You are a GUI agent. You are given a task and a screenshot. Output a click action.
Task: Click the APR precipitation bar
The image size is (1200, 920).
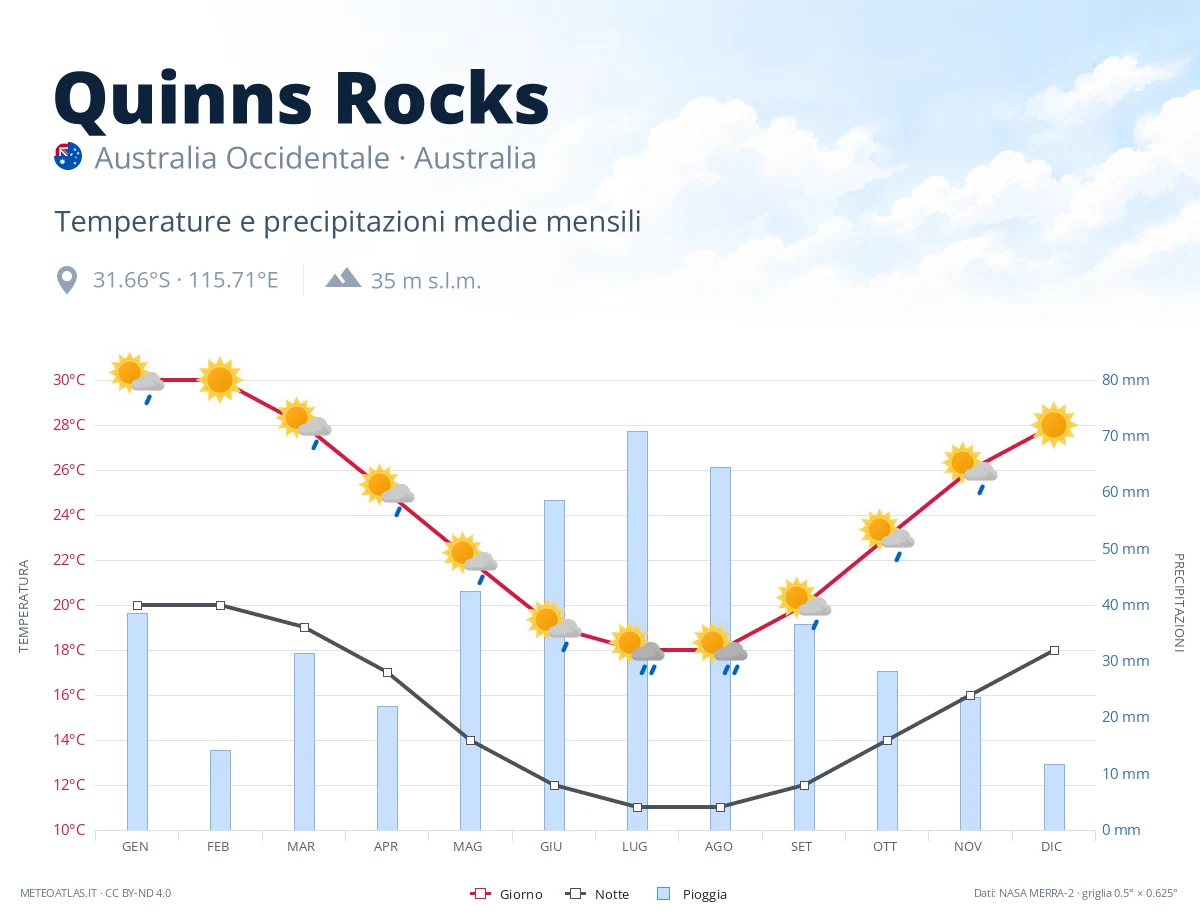[387, 768]
